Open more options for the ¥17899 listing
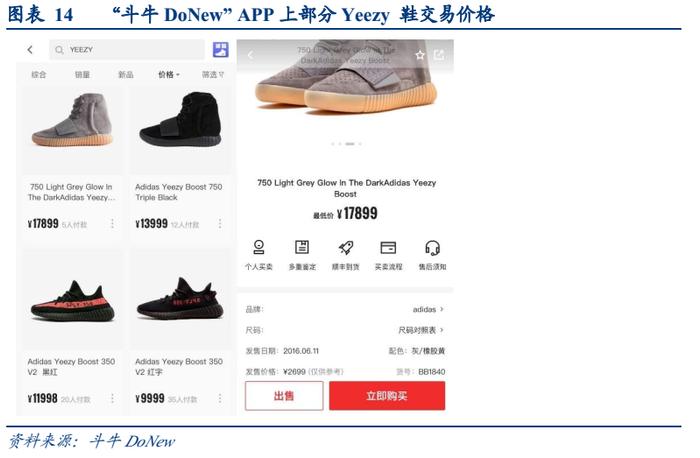The height and width of the screenshot is (458, 700). (x=112, y=223)
